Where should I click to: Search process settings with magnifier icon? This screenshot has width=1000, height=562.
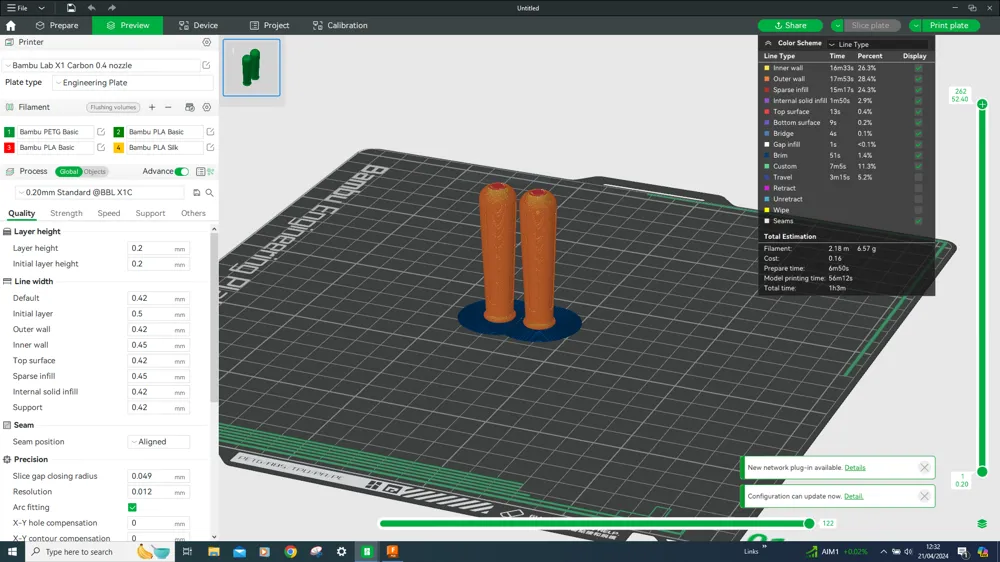[209, 193]
